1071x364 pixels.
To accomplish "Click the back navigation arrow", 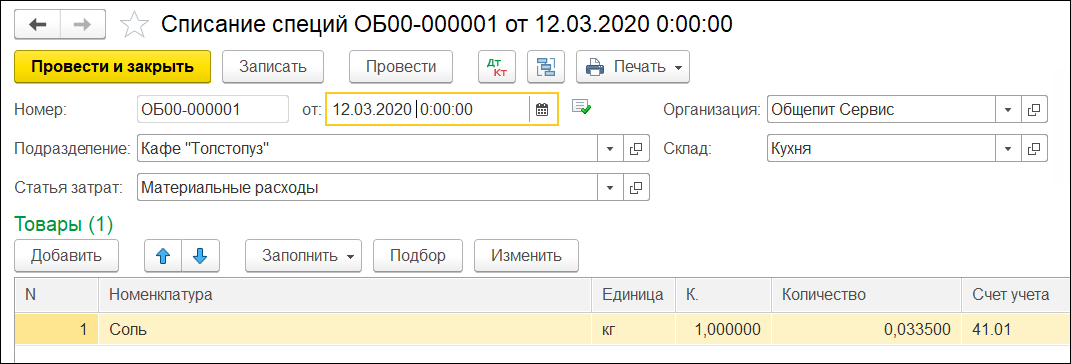I will click(38, 24).
